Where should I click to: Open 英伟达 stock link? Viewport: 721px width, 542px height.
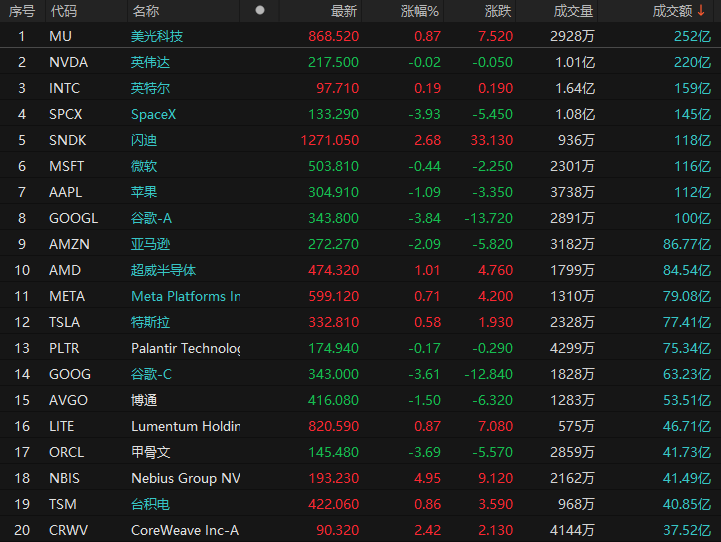coord(150,62)
